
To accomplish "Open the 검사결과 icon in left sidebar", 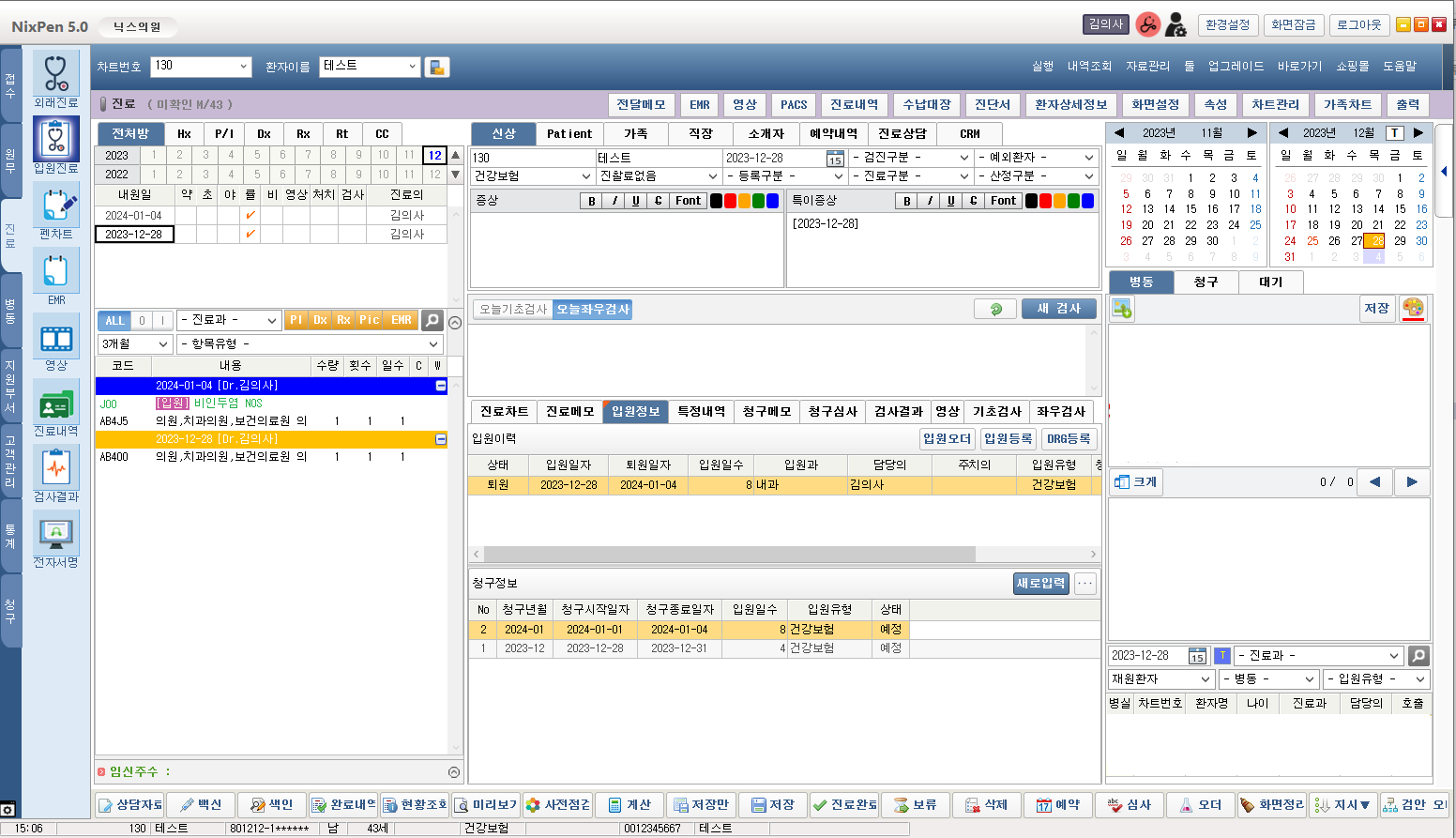I will tap(55, 467).
